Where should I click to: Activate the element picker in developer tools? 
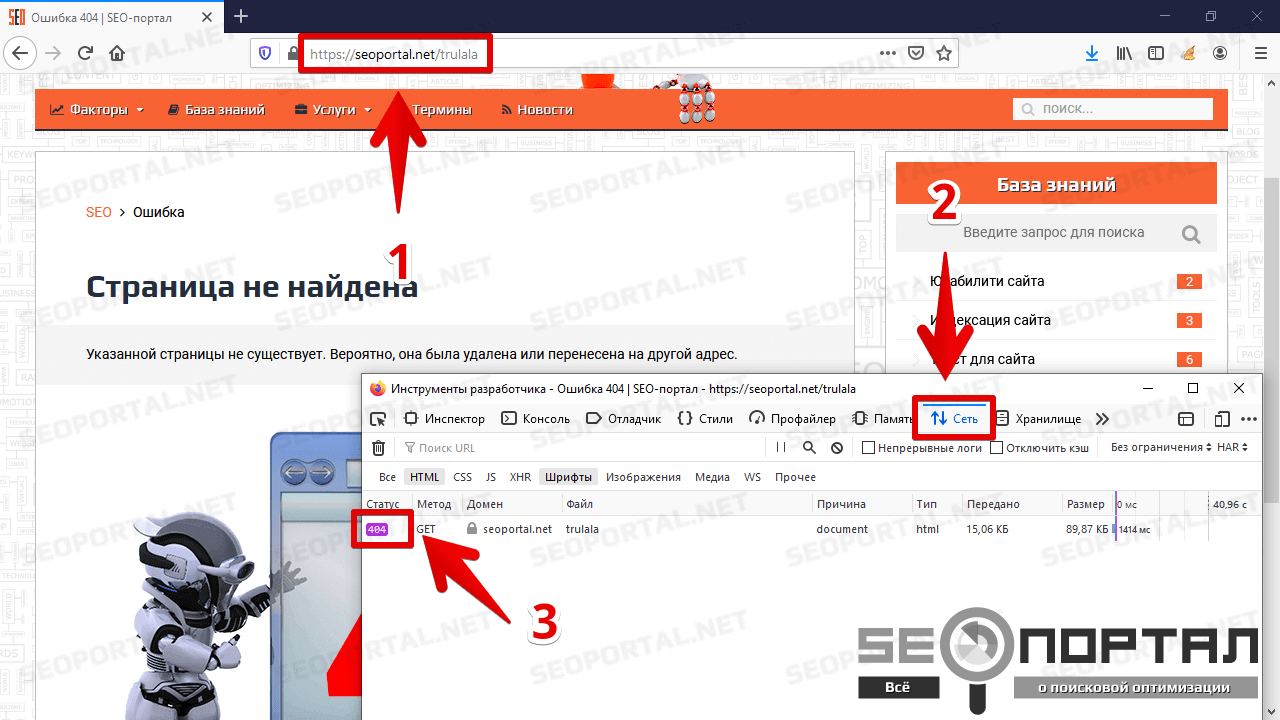(x=378, y=419)
